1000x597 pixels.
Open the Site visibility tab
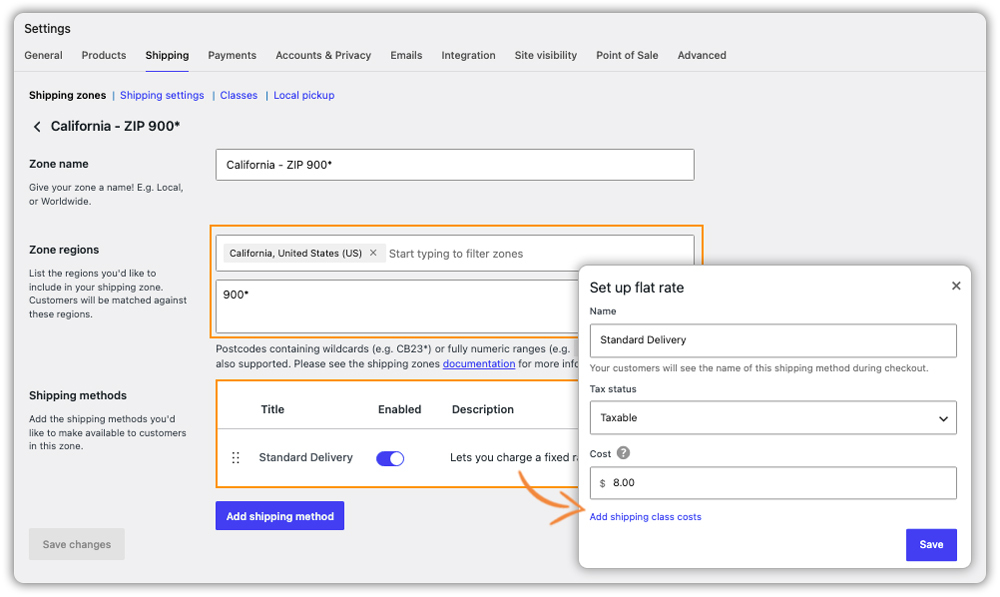point(546,55)
